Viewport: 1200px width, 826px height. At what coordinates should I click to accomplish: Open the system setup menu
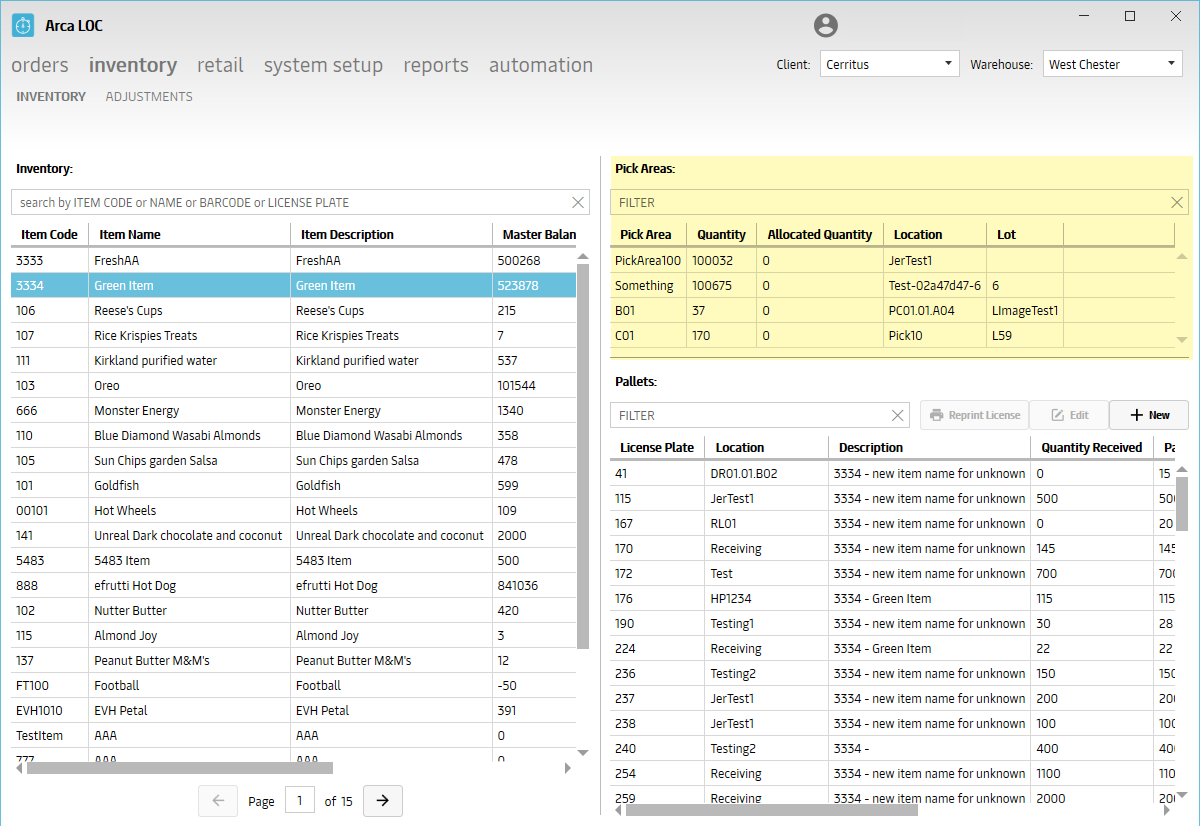click(323, 65)
